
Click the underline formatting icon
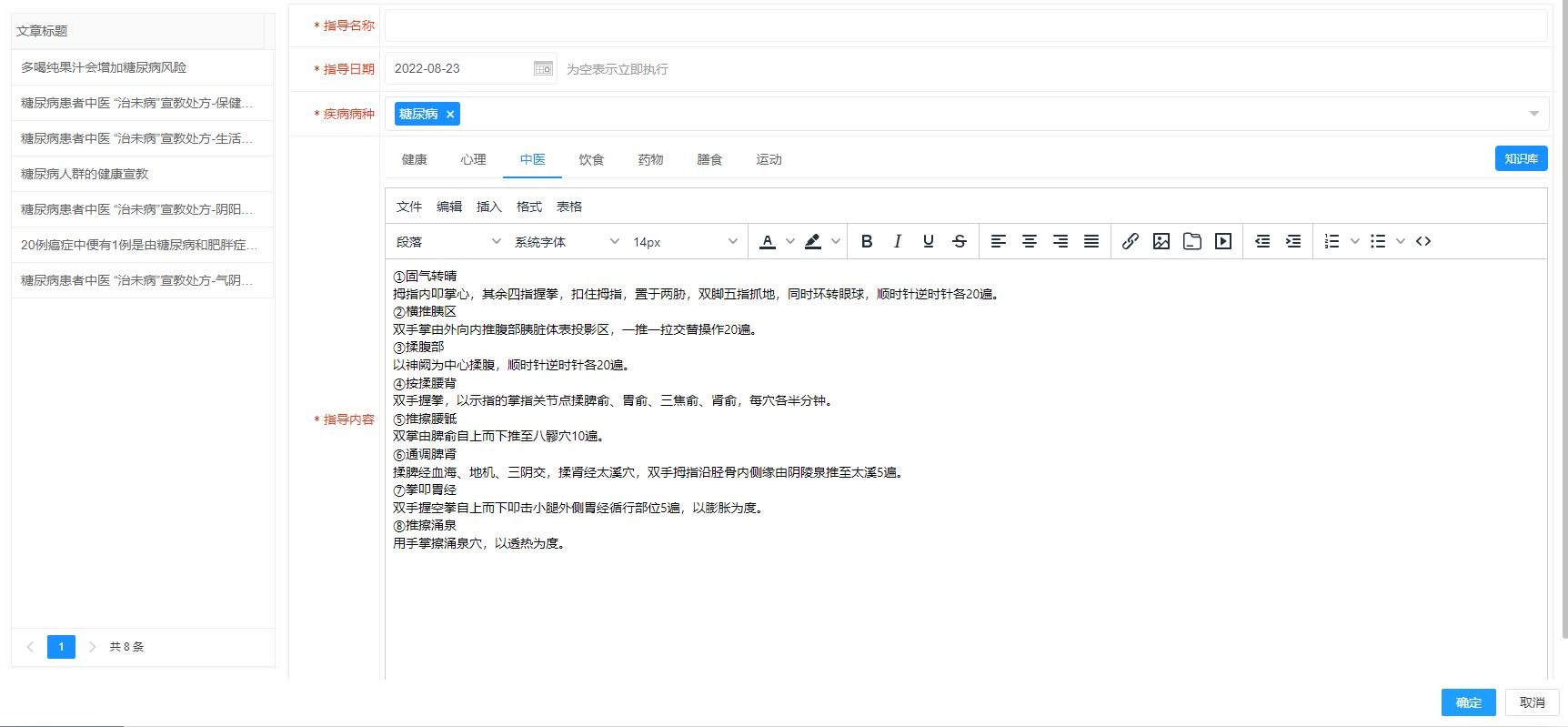tap(928, 241)
